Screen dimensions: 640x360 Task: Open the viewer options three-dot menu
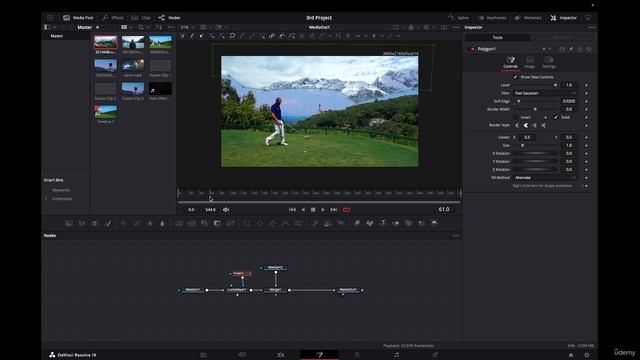click(x=456, y=27)
